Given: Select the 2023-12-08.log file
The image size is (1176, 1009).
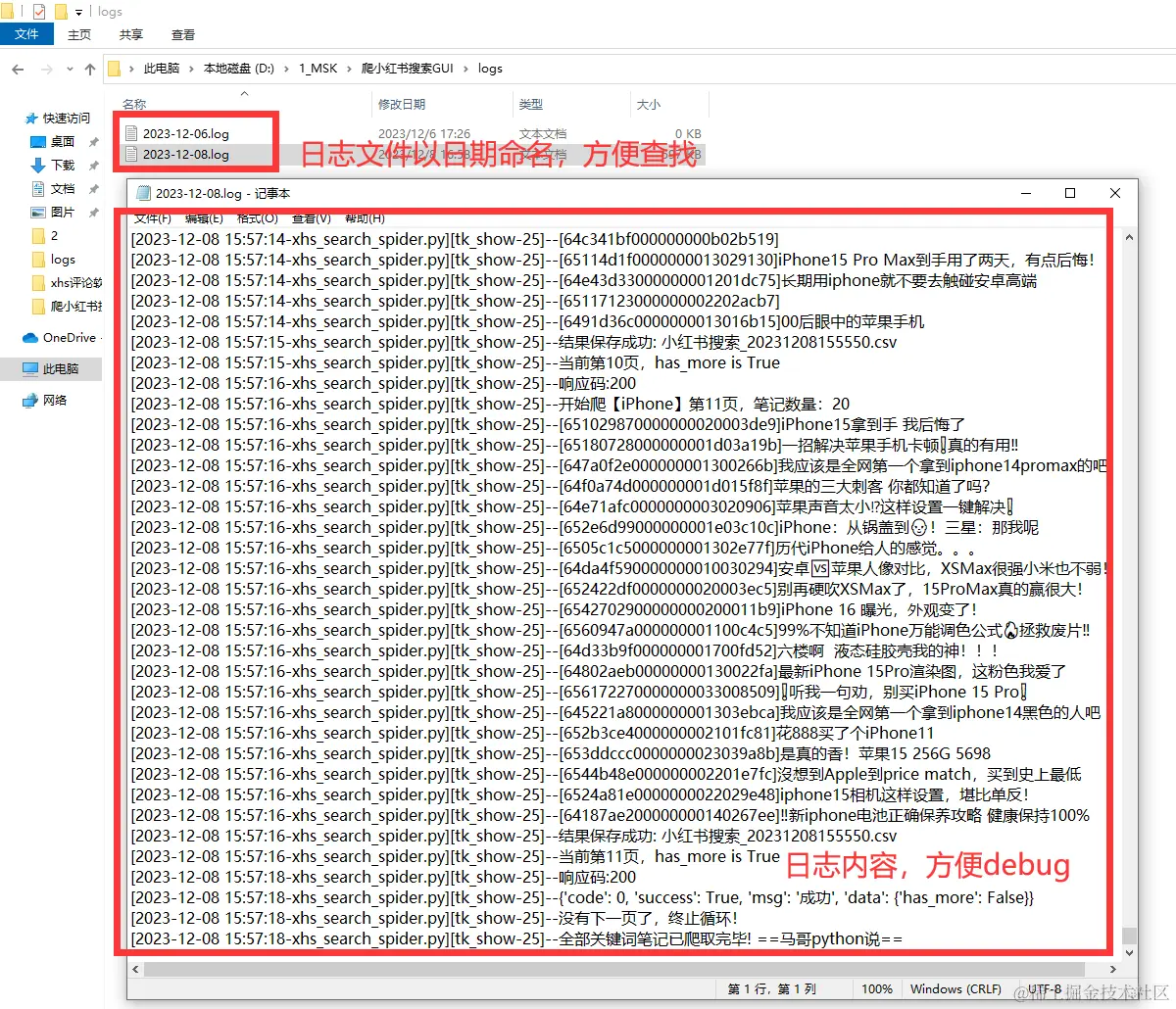Looking at the screenshot, I should (x=186, y=154).
